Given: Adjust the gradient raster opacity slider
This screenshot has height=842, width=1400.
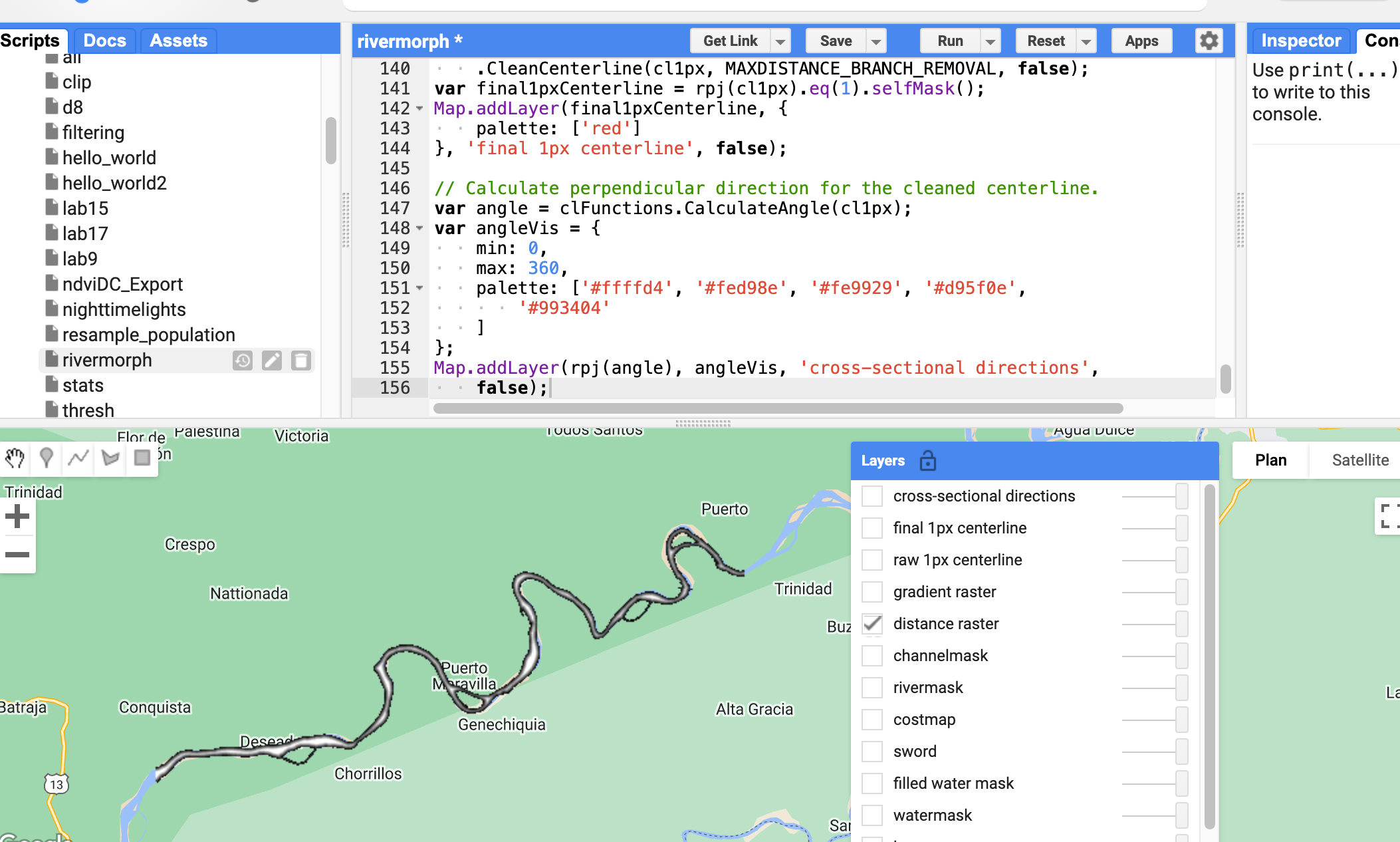Looking at the screenshot, I should coord(1181,592).
